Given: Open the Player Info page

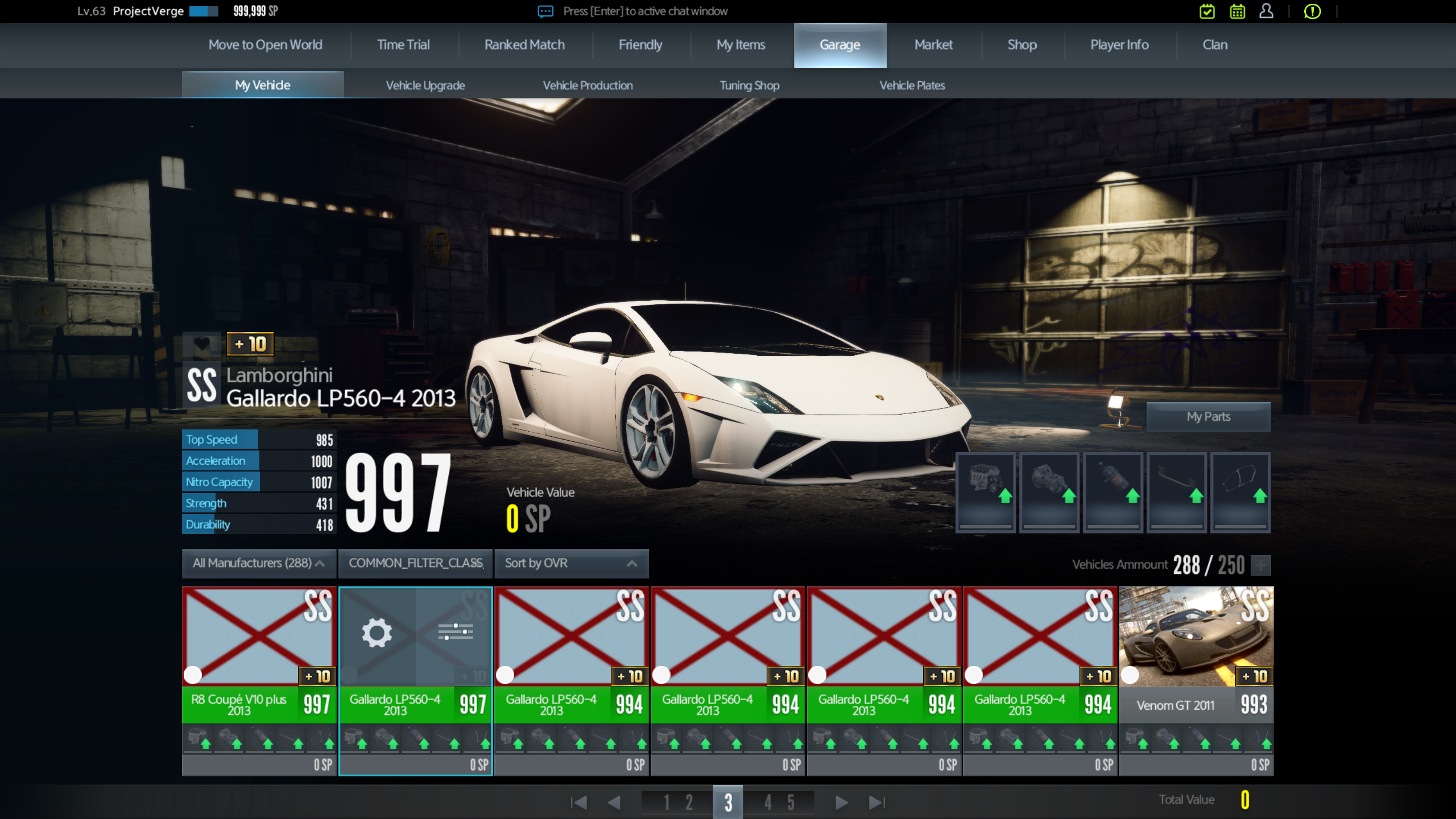Looking at the screenshot, I should pos(1119,45).
